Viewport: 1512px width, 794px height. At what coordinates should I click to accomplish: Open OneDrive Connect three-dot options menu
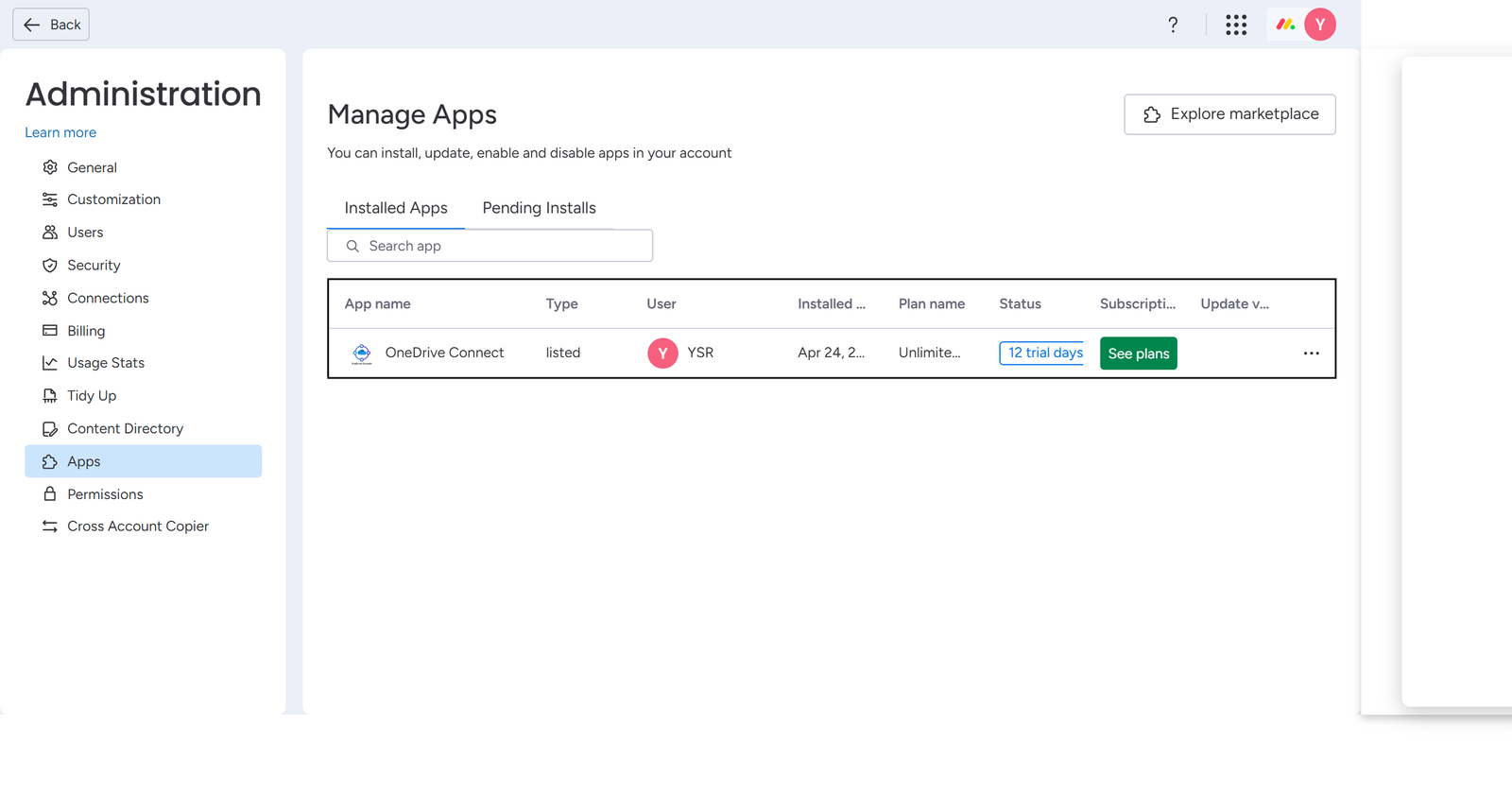[x=1312, y=354]
